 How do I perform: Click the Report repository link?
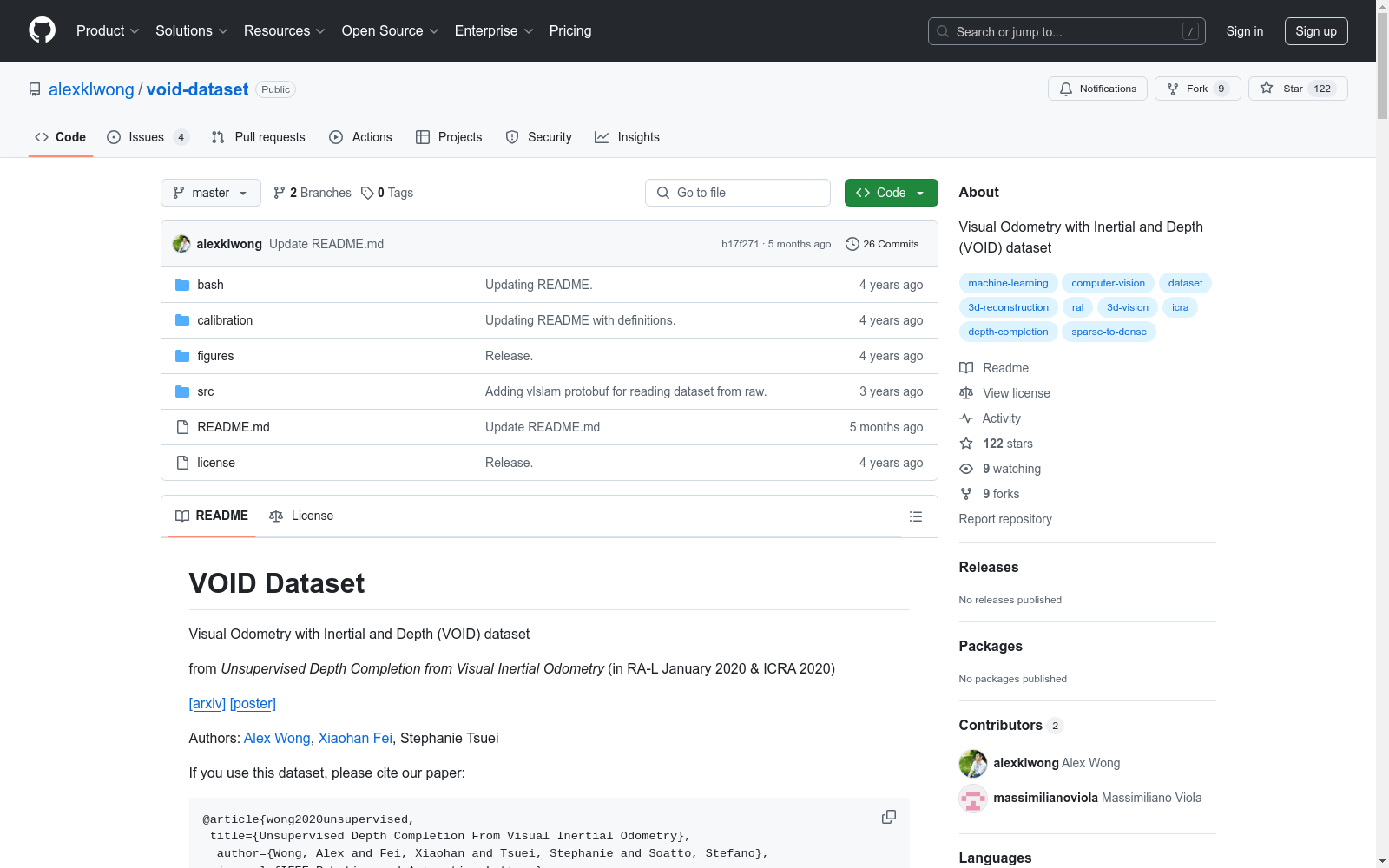(x=1005, y=519)
